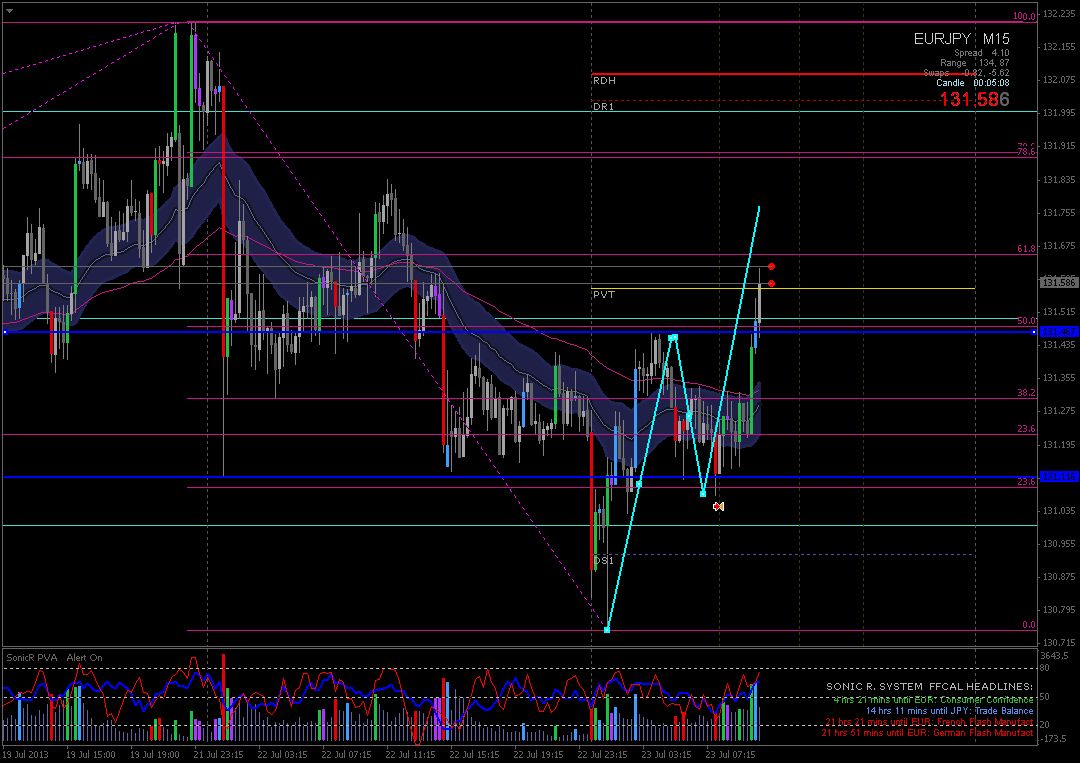Click the Candle 00:05:08 countdown
This screenshot has width=1080, height=763.
[973, 83]
